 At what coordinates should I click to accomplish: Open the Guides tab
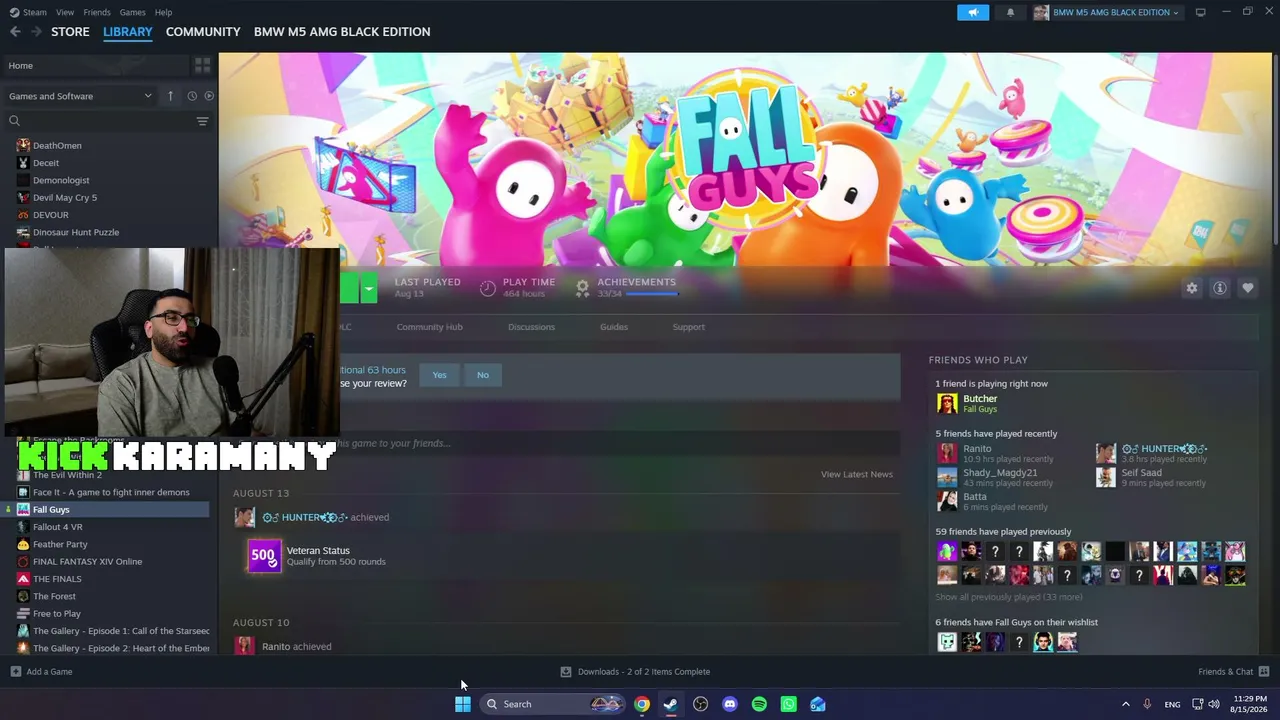(x=614, y=327)
